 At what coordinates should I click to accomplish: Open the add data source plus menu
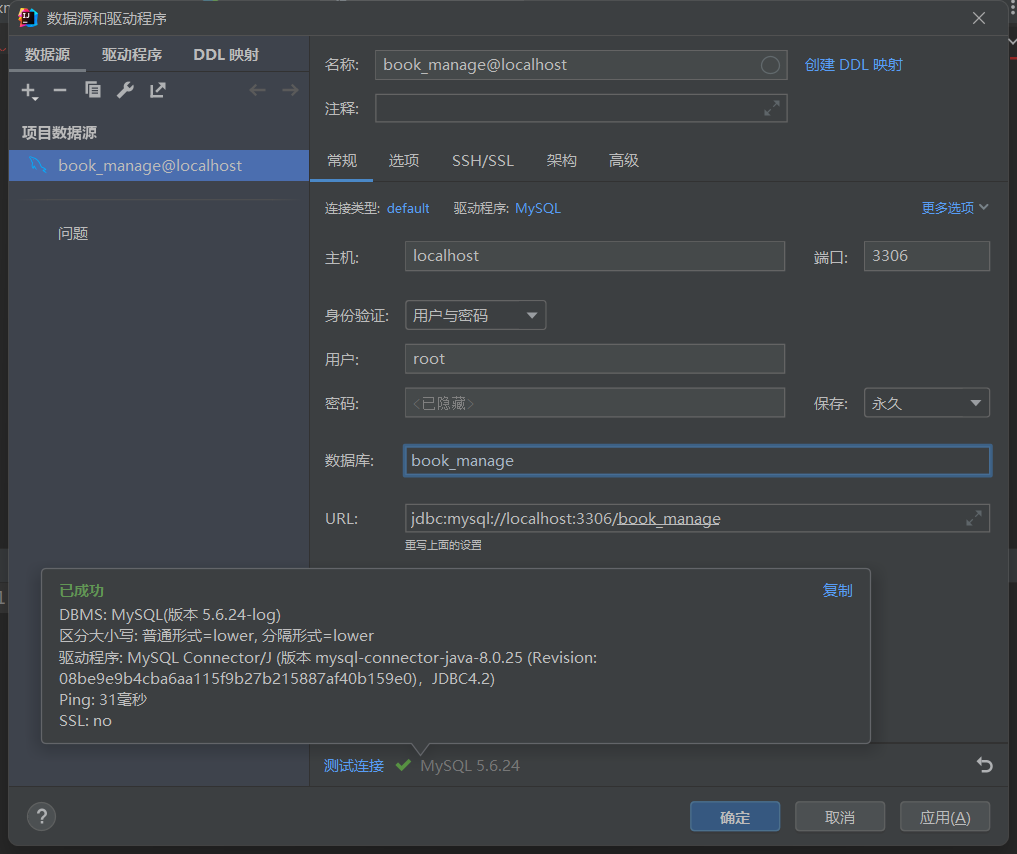[29, 91]
